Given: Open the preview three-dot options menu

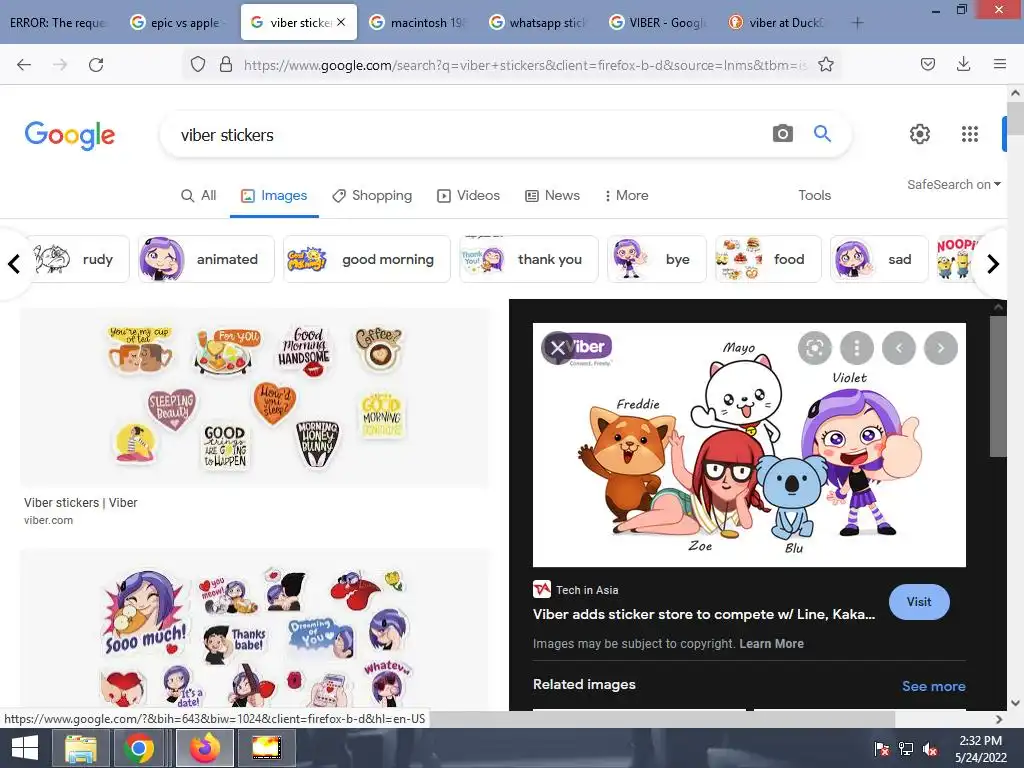Looking at the screenshot, I should [857, 348].
